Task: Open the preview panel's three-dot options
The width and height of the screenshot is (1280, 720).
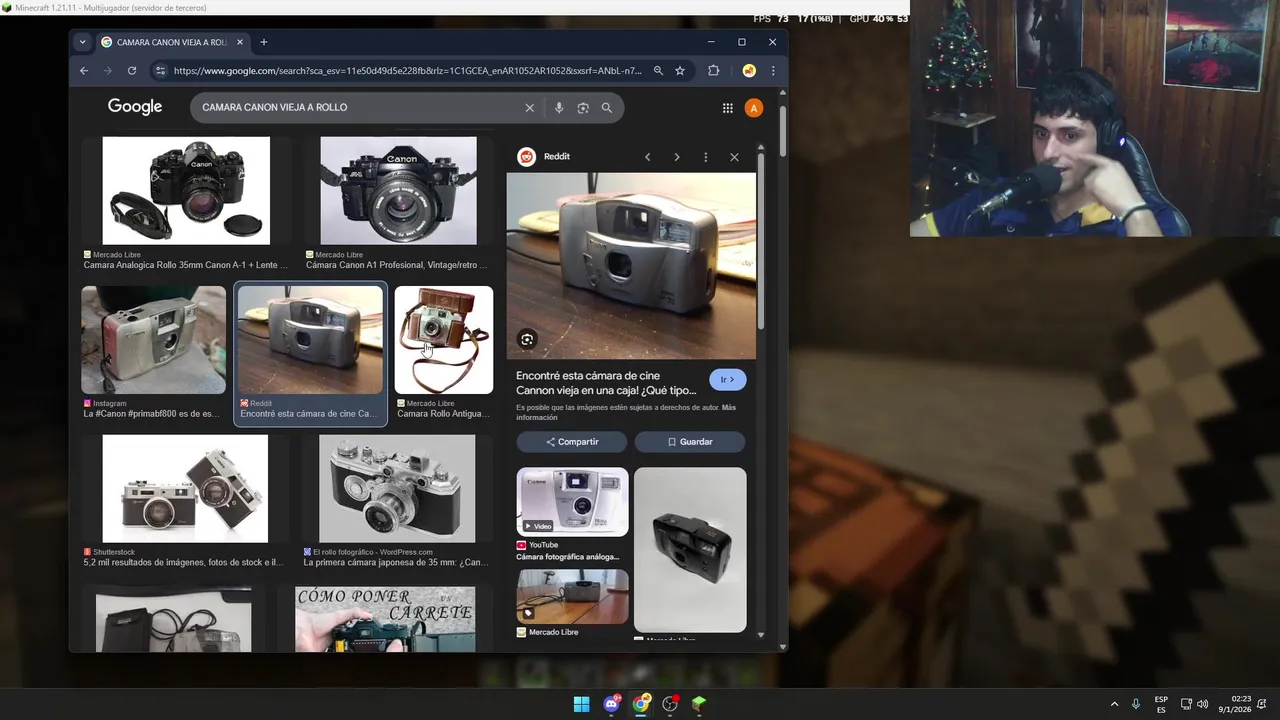Action: (705, 157)
